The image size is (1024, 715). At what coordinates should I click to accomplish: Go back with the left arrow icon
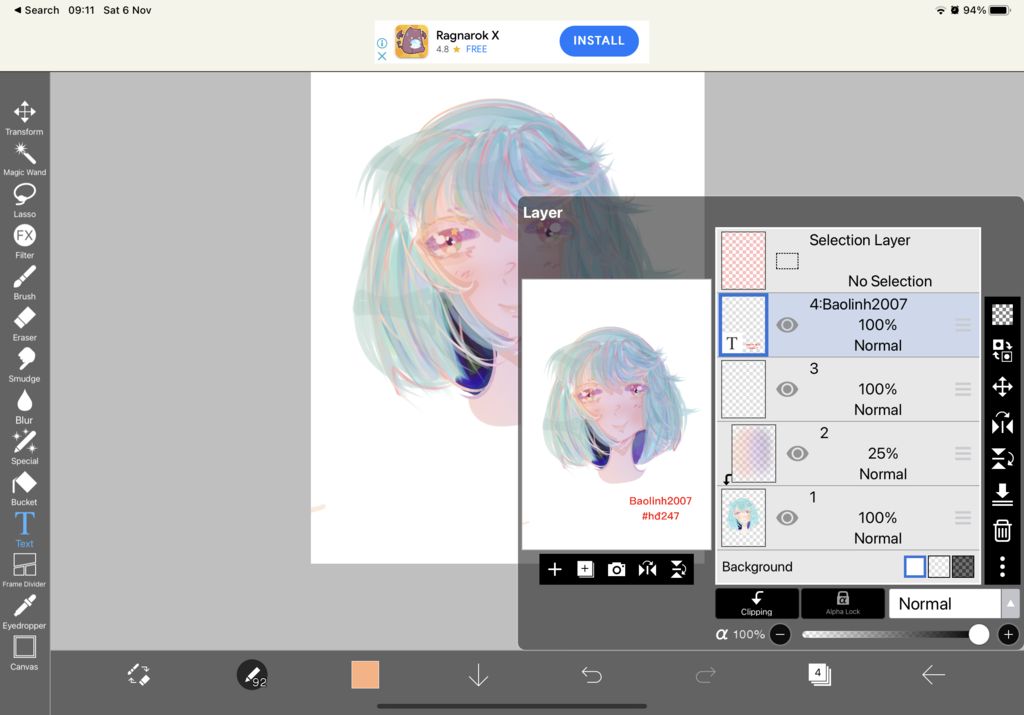pos(933,675)
